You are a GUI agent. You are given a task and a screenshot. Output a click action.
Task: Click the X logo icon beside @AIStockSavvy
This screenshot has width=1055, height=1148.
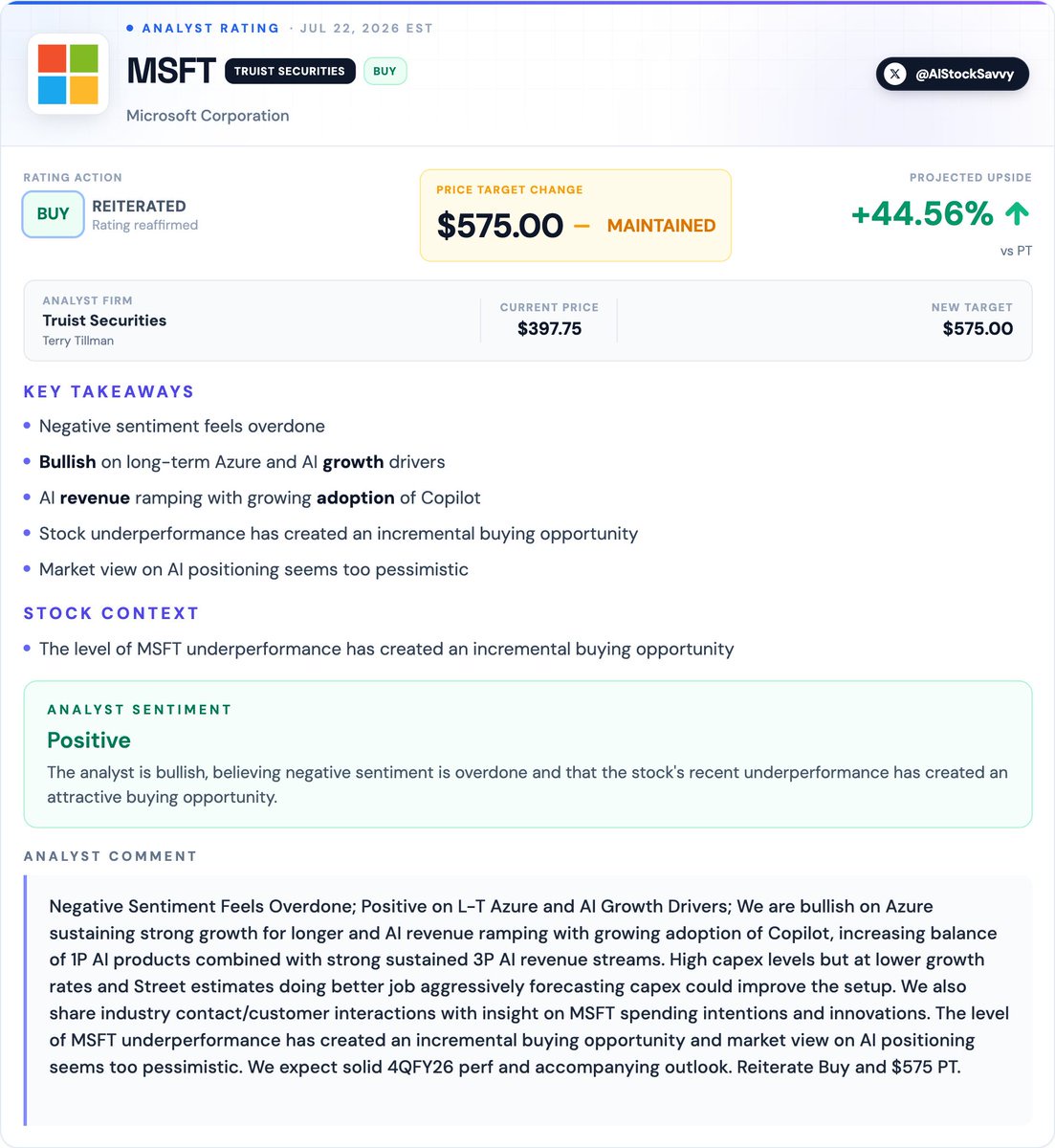[x=895, y=74]
